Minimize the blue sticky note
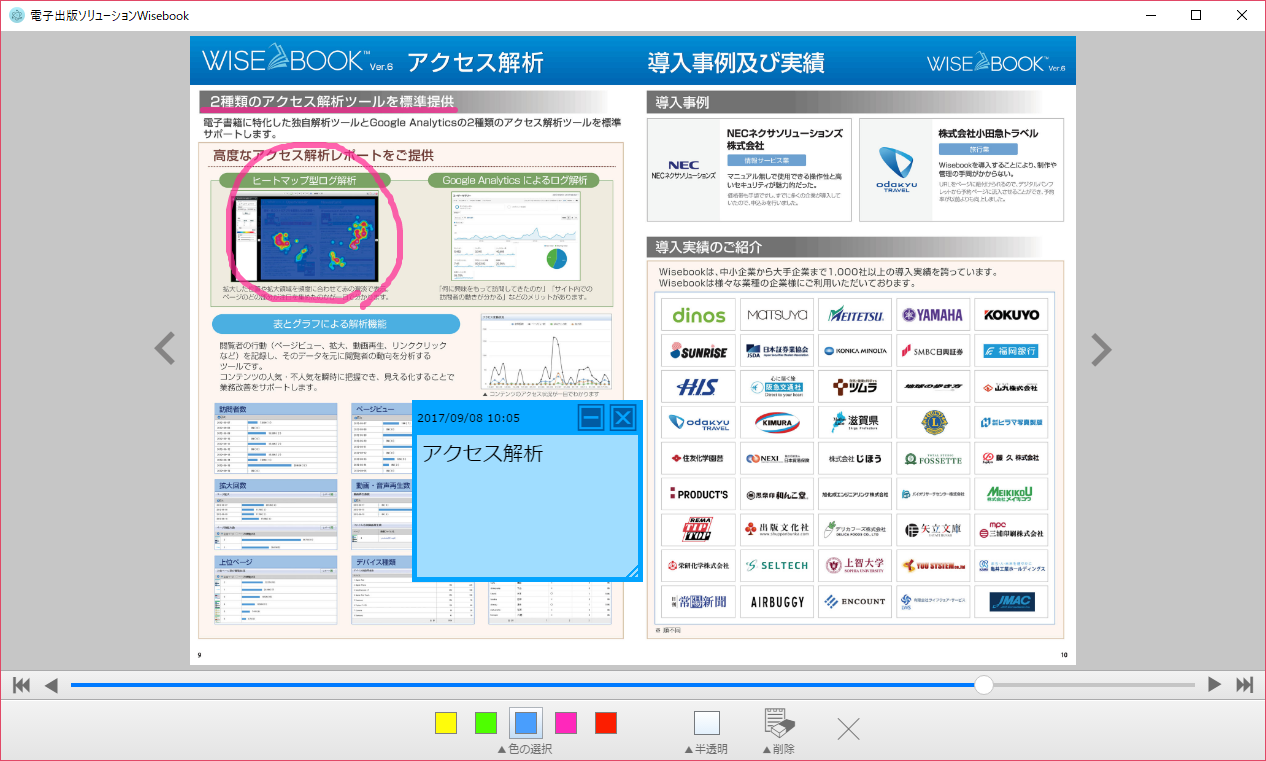The width and height of the screenshot is (1266, 761). pyautogui.click(x=591, y=418)
